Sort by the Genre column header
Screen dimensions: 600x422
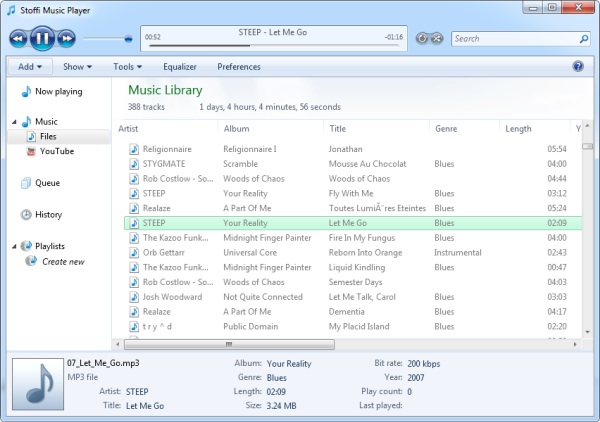(x=446, y=129)
